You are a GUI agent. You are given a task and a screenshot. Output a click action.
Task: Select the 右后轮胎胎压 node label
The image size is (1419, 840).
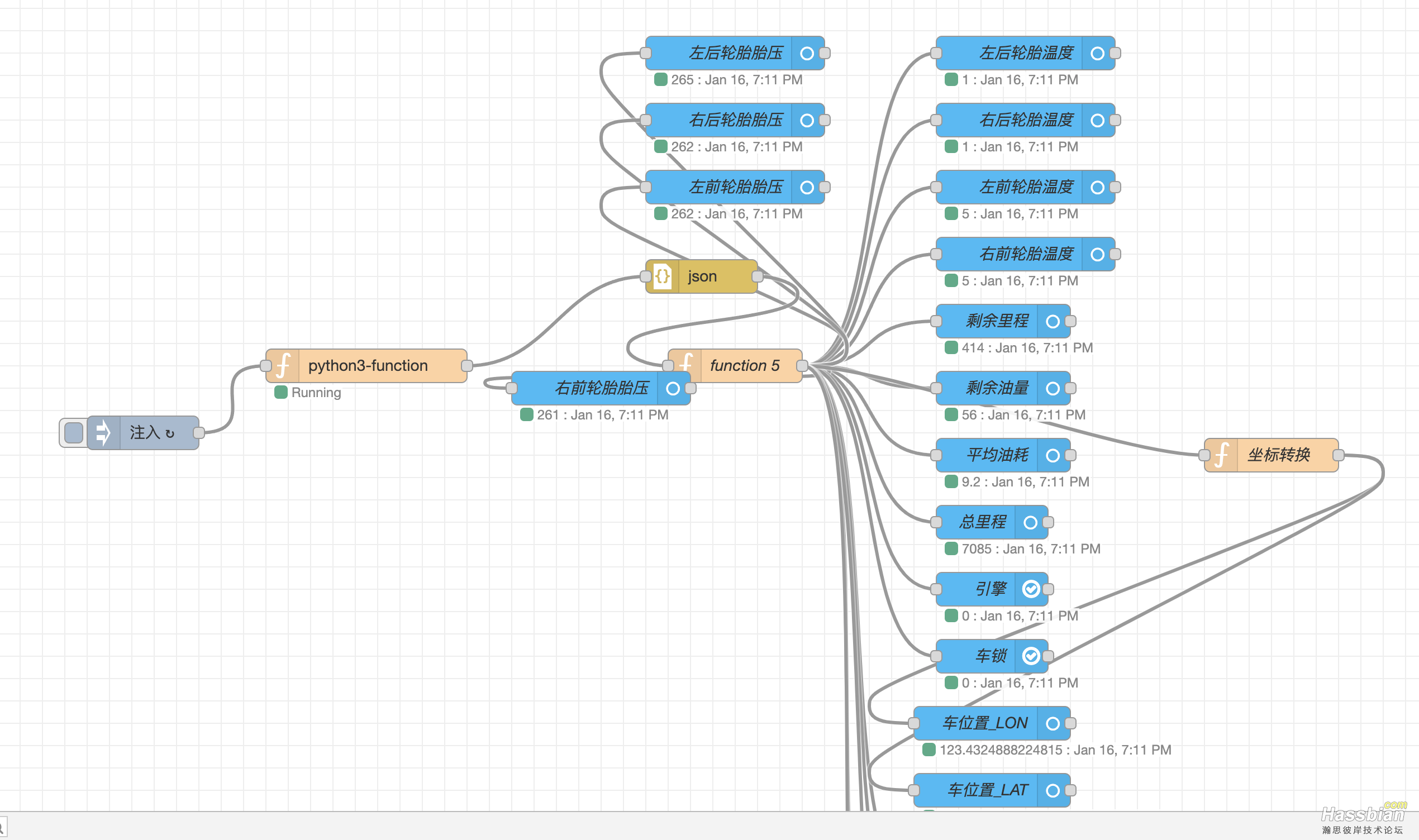coord(735,120)
